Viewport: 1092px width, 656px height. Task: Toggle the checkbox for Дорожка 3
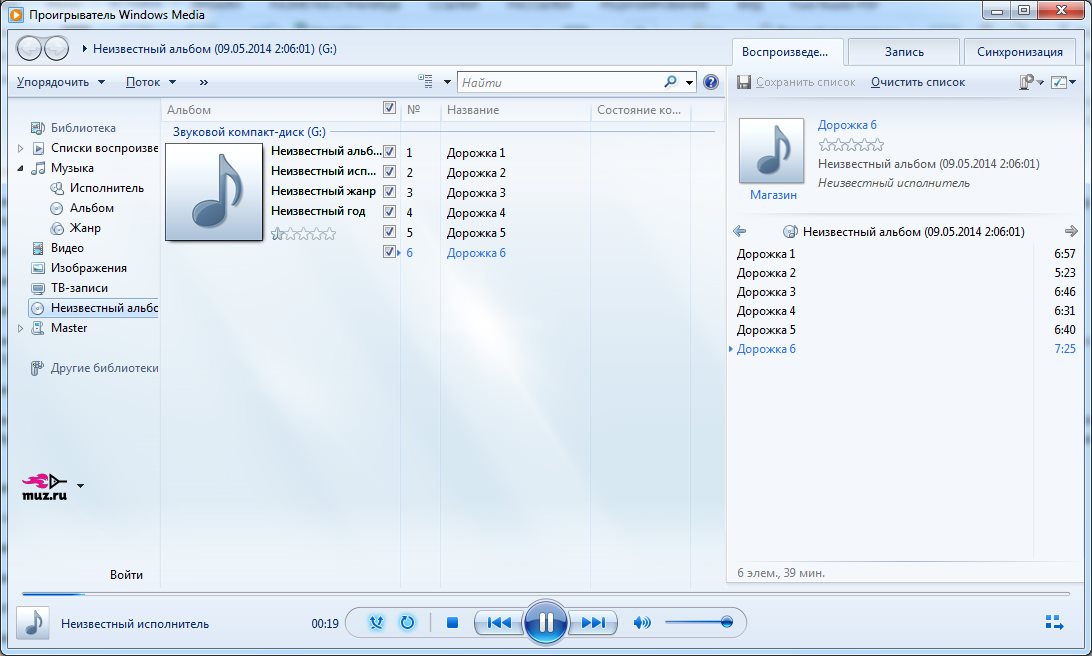tap(390, 192)
